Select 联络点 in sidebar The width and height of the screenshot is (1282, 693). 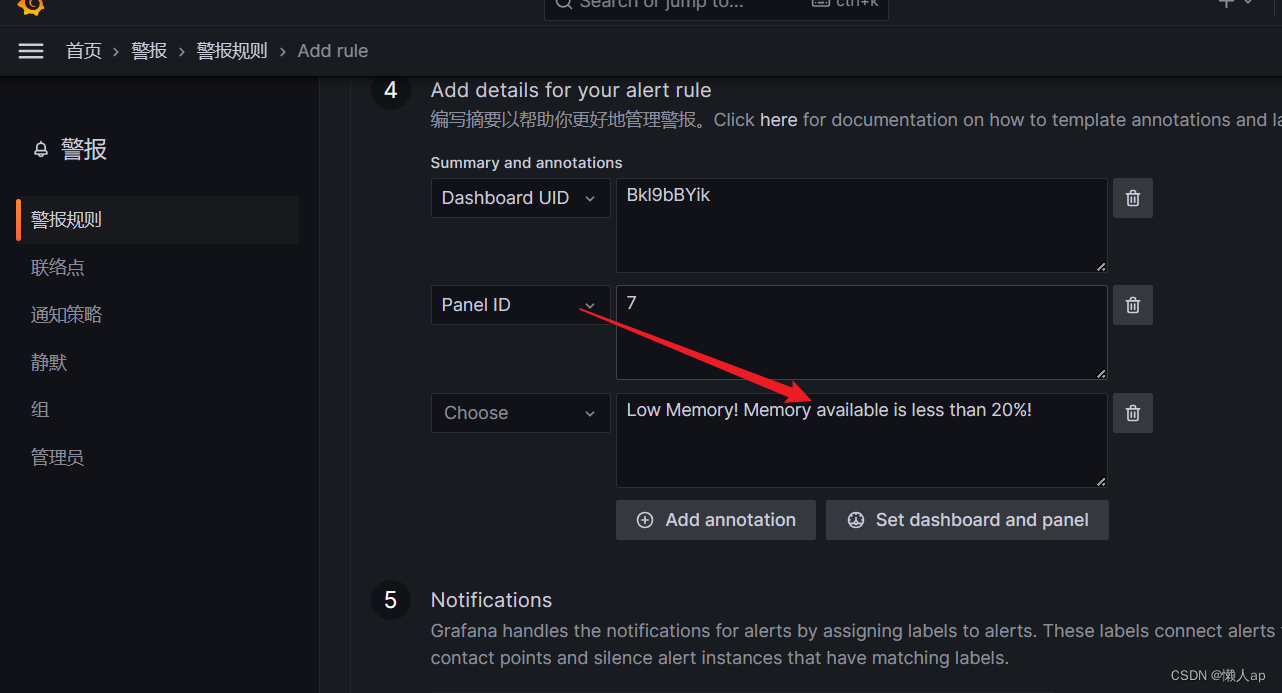click(x=58, y=267)
